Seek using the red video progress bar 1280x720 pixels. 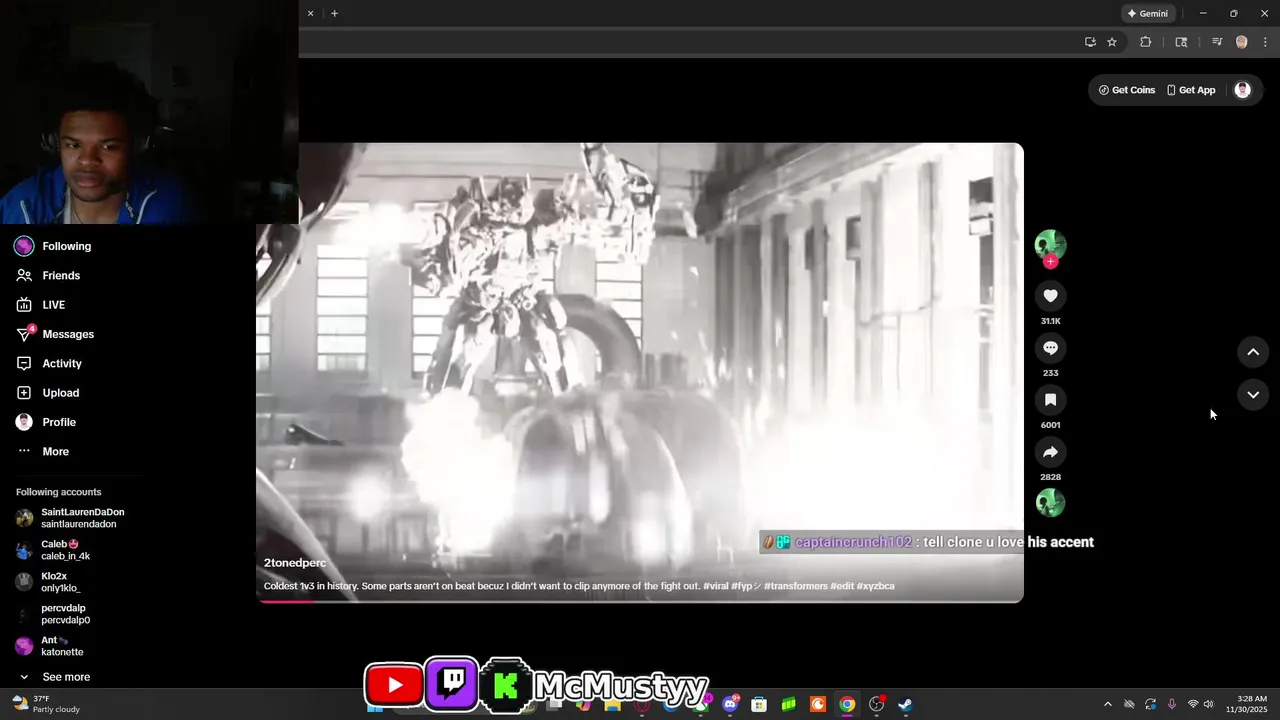pos(640,601)
